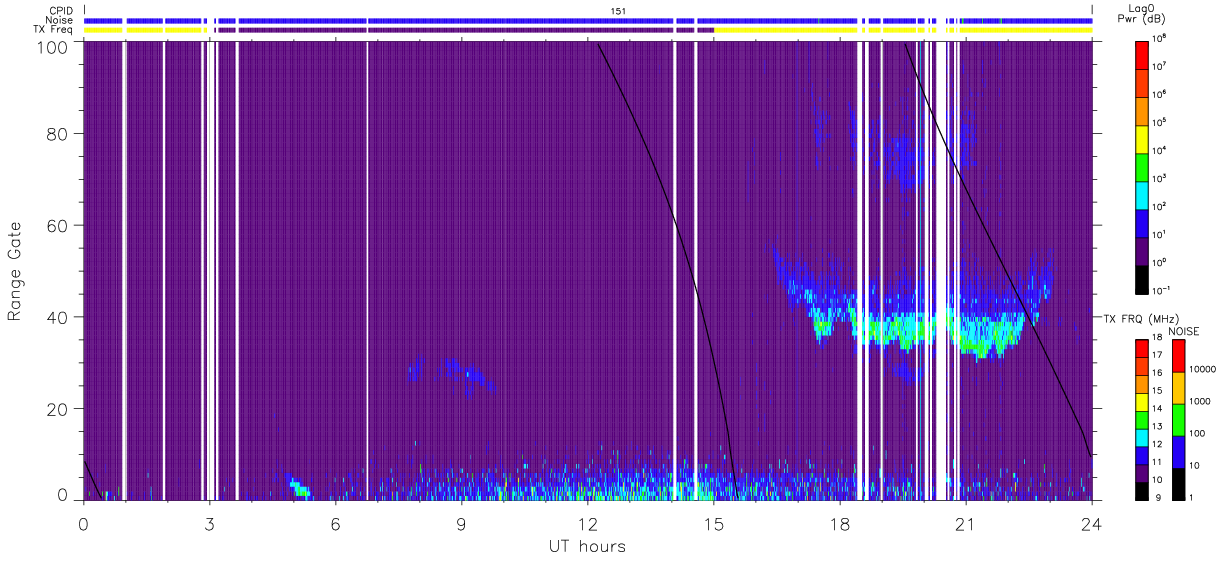1228x567 pixels.
Task: Select the red 17–18 MHz frequency swatch
Action: point(1142,348)
